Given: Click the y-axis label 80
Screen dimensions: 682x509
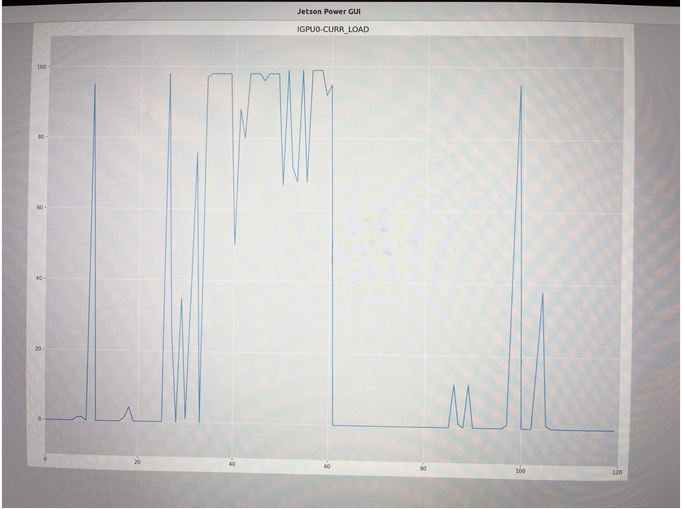Looking at the screenshot, I should point(42,137).
